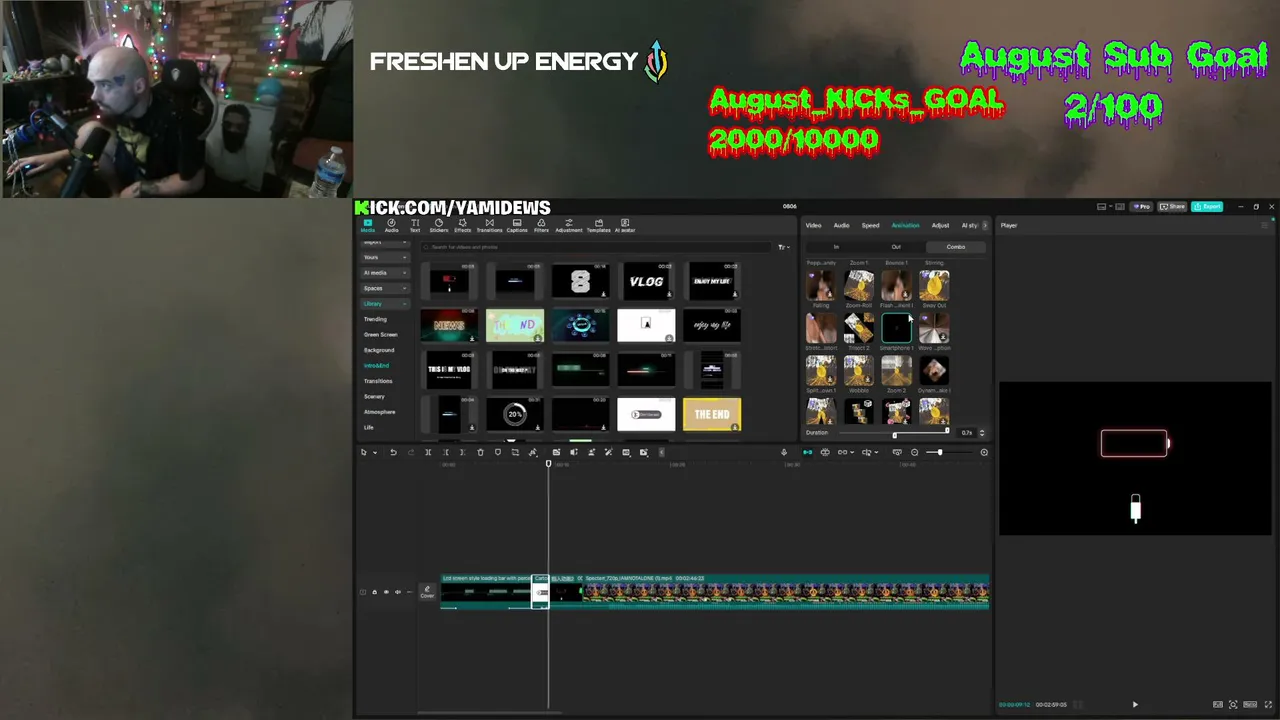The width and height of the screenshot is (1280, 720).
Task: Open the Captions panel
Action: click(517, 225)
